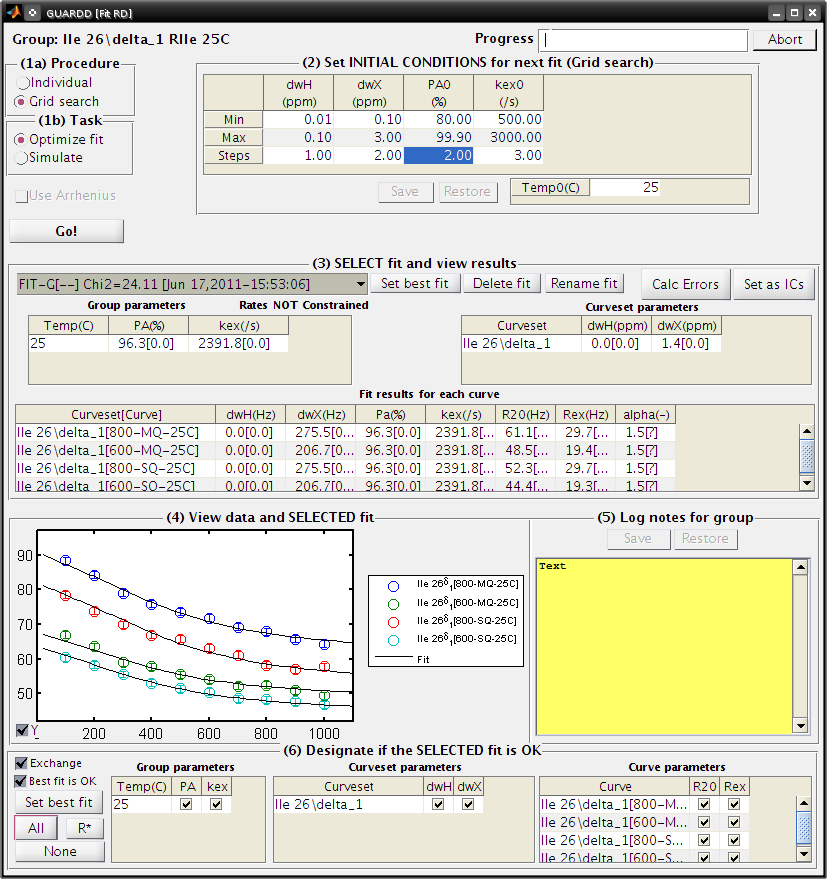Viewport: 827px width, 879px height.
Task: Click the All button
Action: click(36, 828)
